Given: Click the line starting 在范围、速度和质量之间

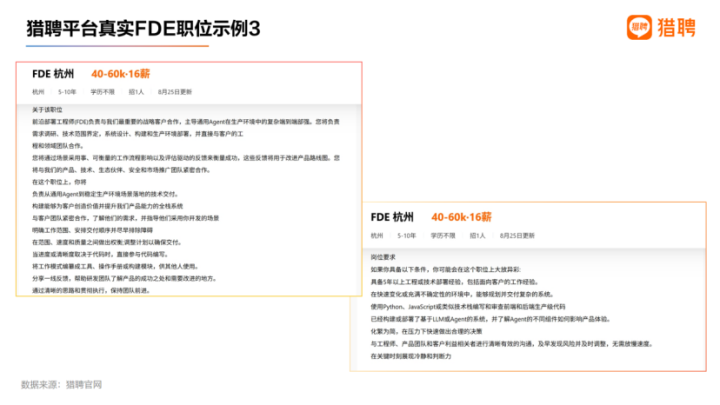Looking at the screenshot, I should click(x=107, y=242).
